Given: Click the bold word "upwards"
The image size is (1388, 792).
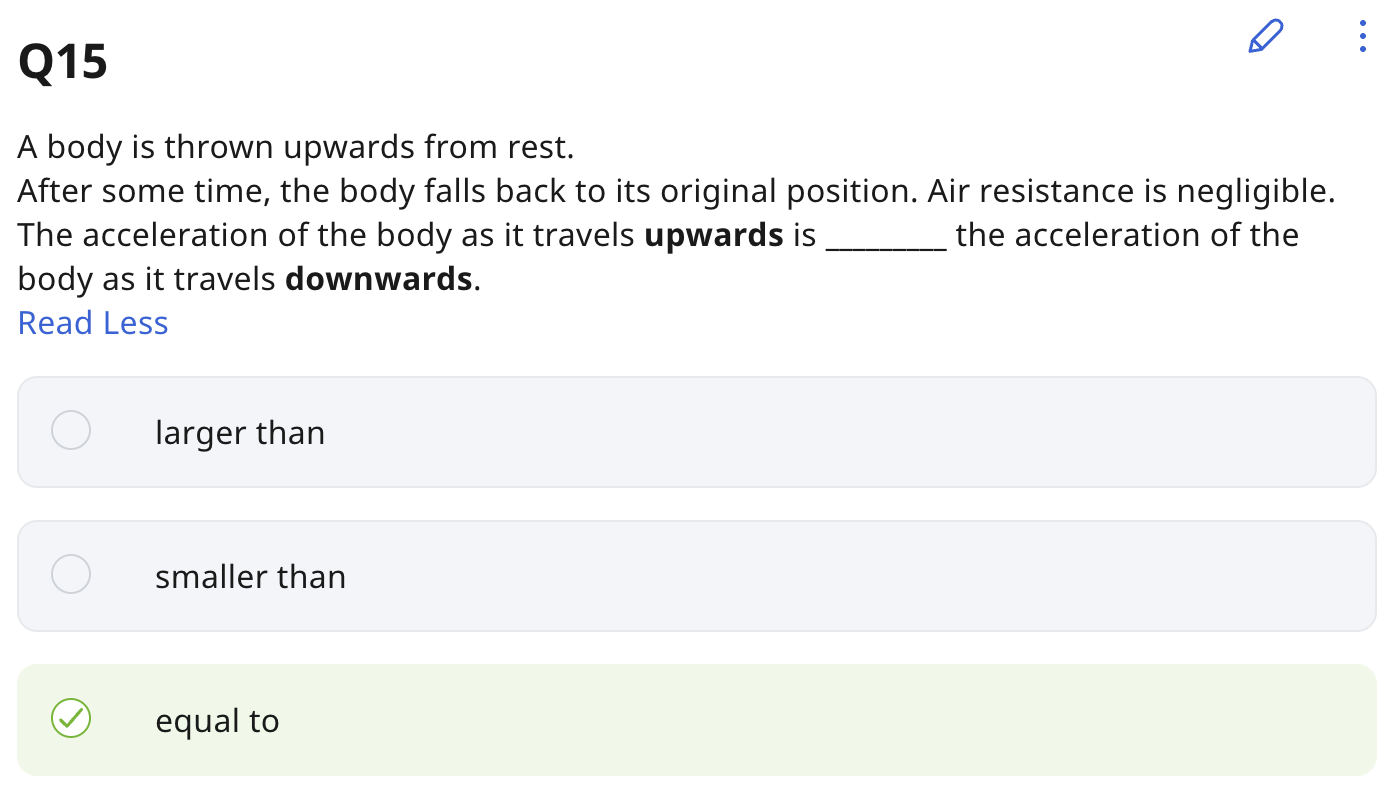Looking at the screenshot, I should click(713, 235).
